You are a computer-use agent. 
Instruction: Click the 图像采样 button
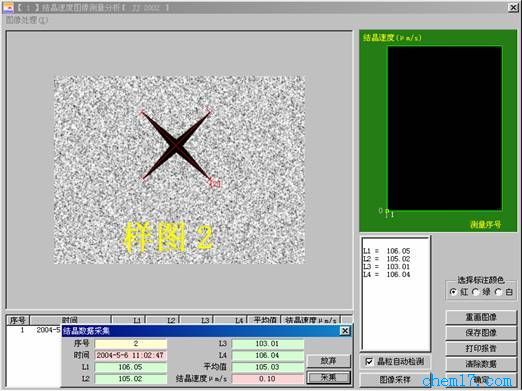click(395, 380)
